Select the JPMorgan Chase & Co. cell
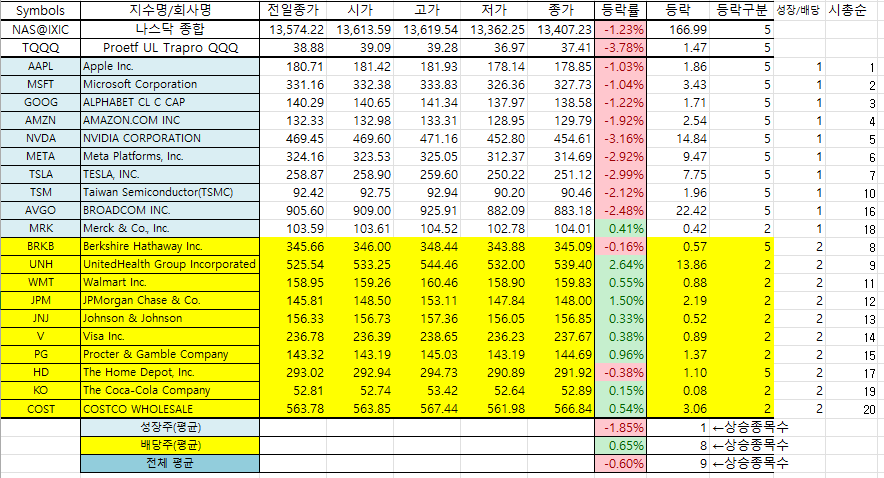This screenshot has height=478, width=884. [170, 301]
